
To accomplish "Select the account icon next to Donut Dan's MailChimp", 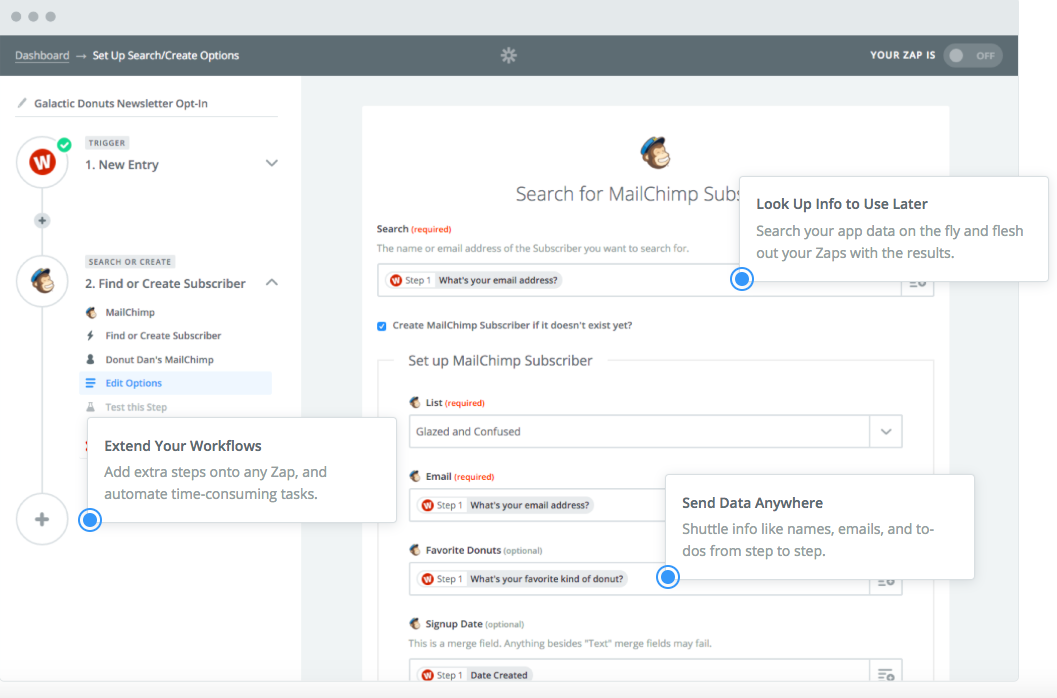I will [x=91, y=359].
